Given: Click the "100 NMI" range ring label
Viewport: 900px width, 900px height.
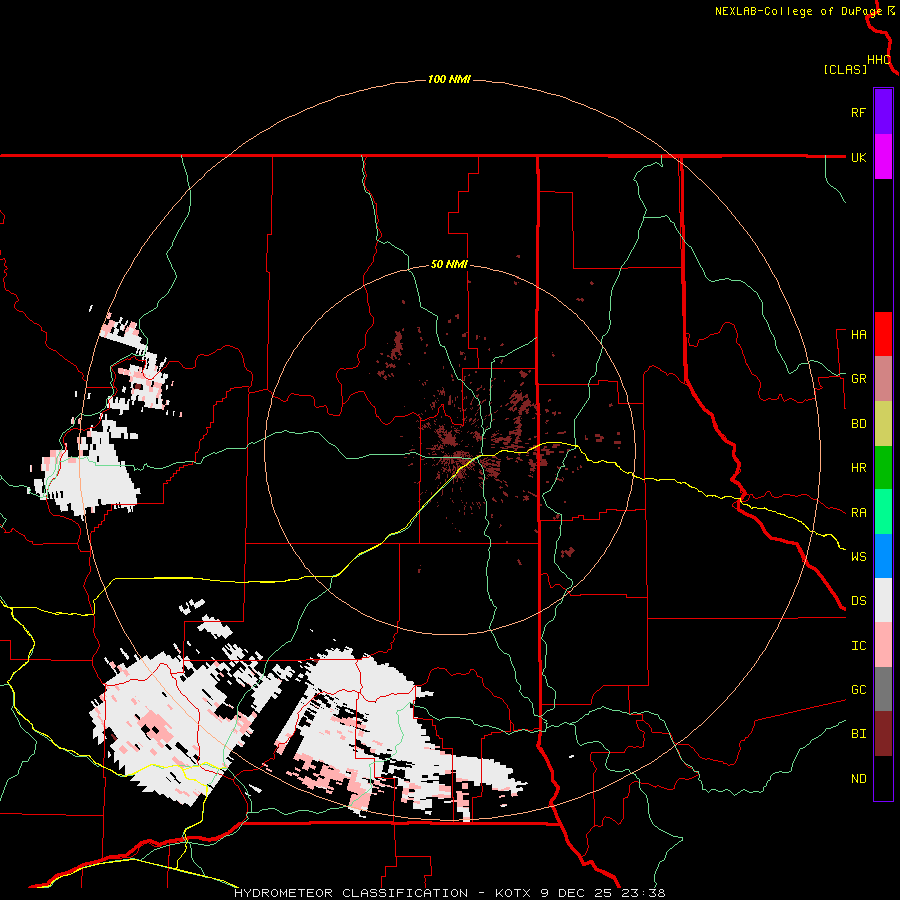Looking at the screenshot, I should tap(449, 79).
